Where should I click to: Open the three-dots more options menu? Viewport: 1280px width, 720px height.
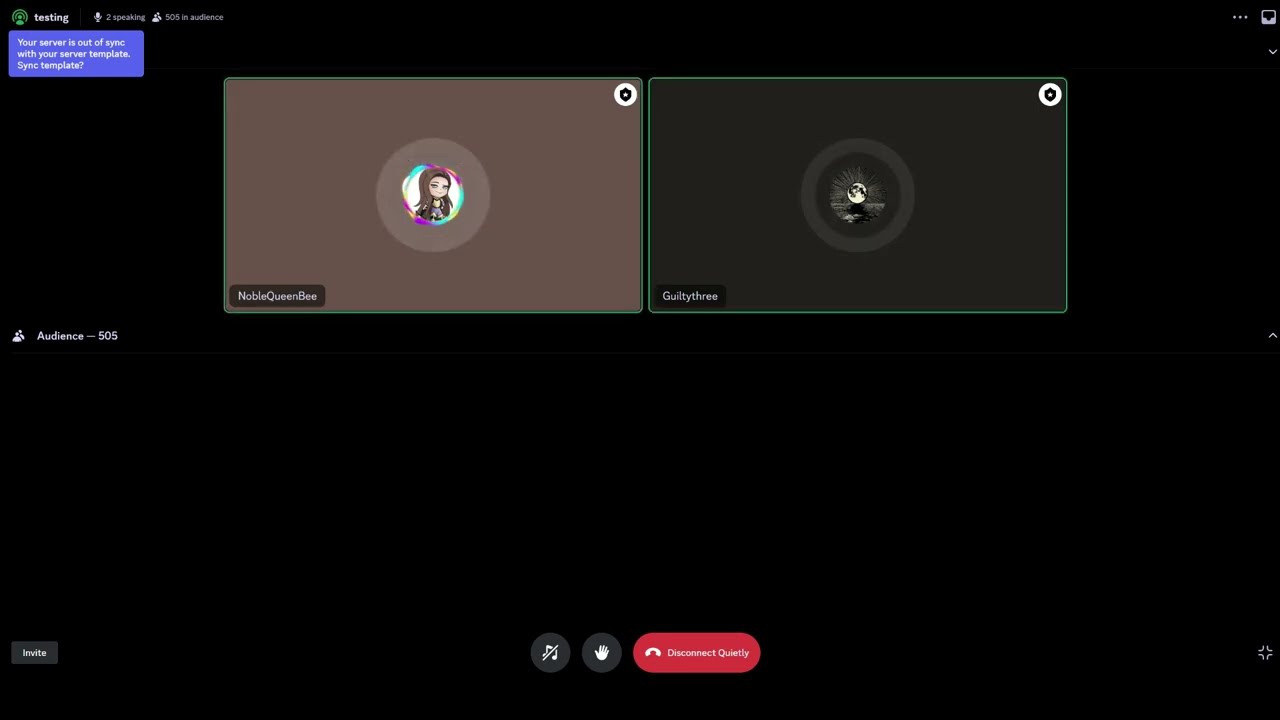[x=1240, y=17]
